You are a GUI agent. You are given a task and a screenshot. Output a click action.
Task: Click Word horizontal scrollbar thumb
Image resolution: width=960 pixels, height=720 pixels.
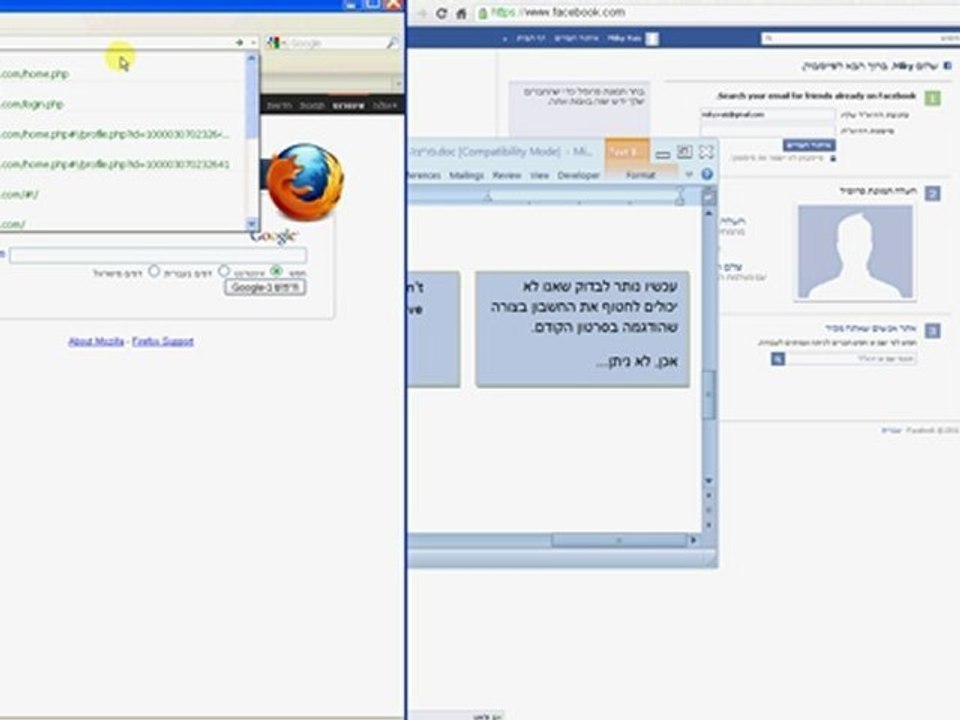[x=619, y=540]
